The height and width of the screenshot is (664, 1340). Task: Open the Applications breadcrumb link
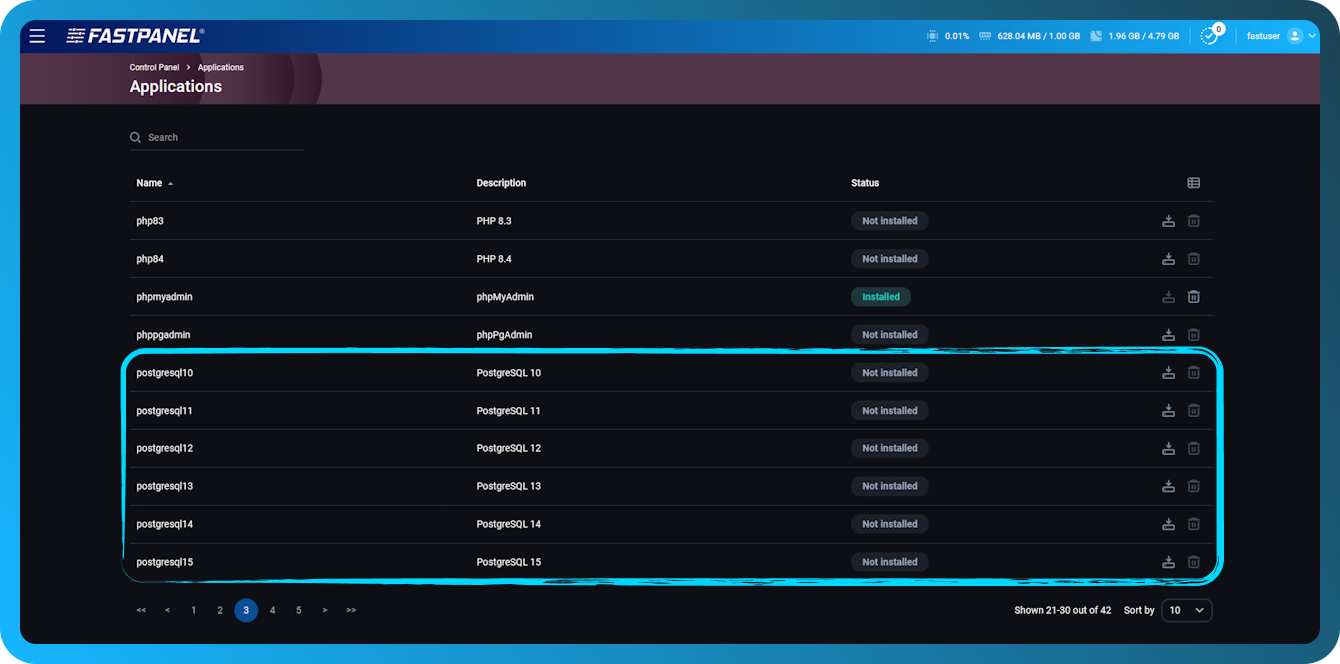220,67
